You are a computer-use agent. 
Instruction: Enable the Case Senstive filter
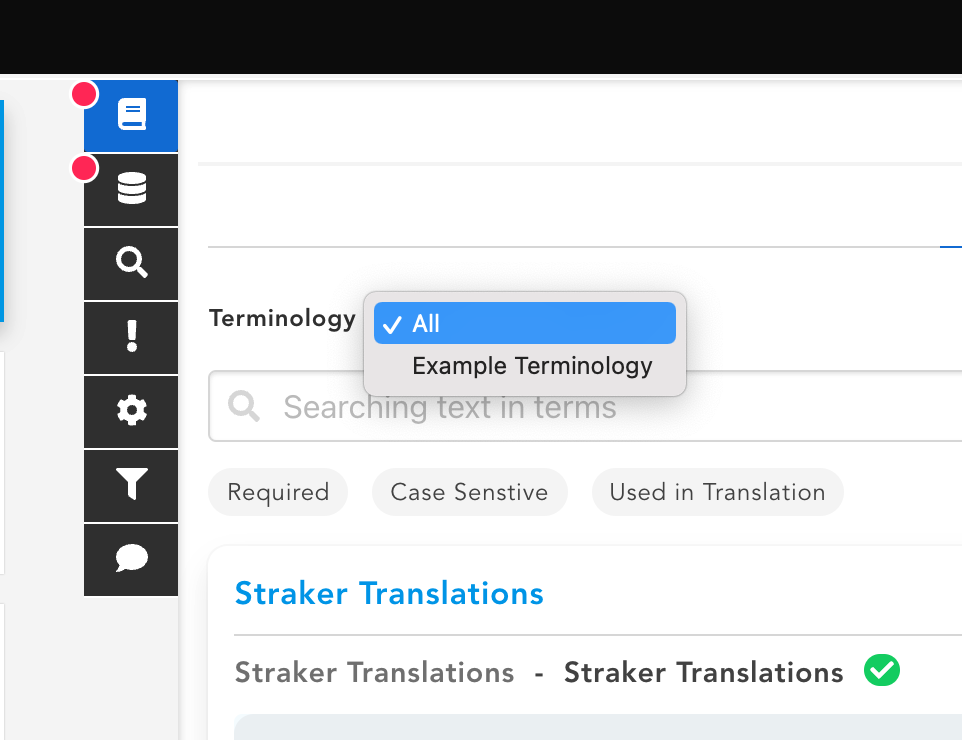469,492
